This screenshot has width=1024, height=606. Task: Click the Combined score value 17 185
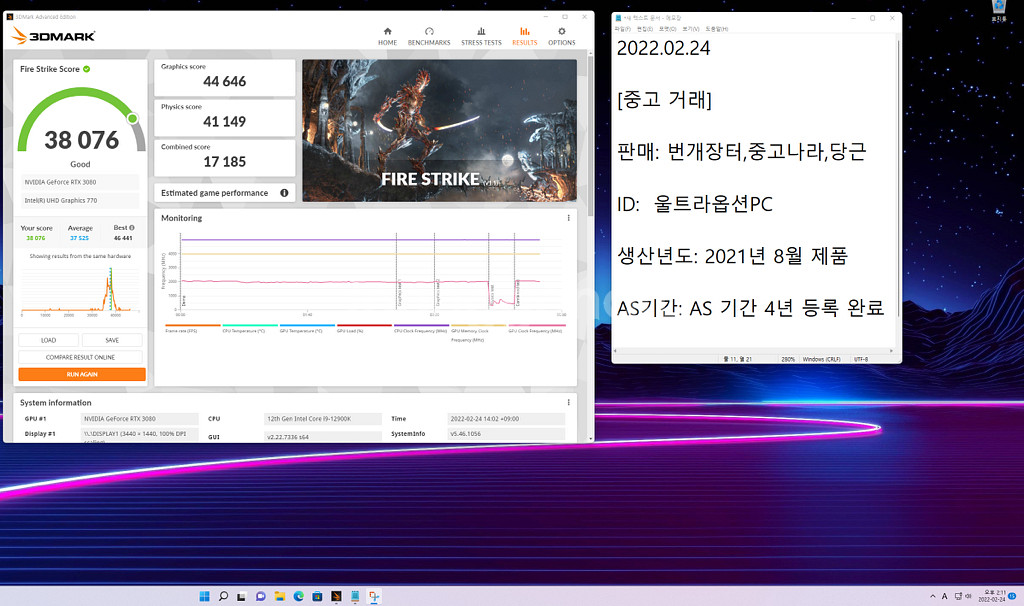point(225,162)
